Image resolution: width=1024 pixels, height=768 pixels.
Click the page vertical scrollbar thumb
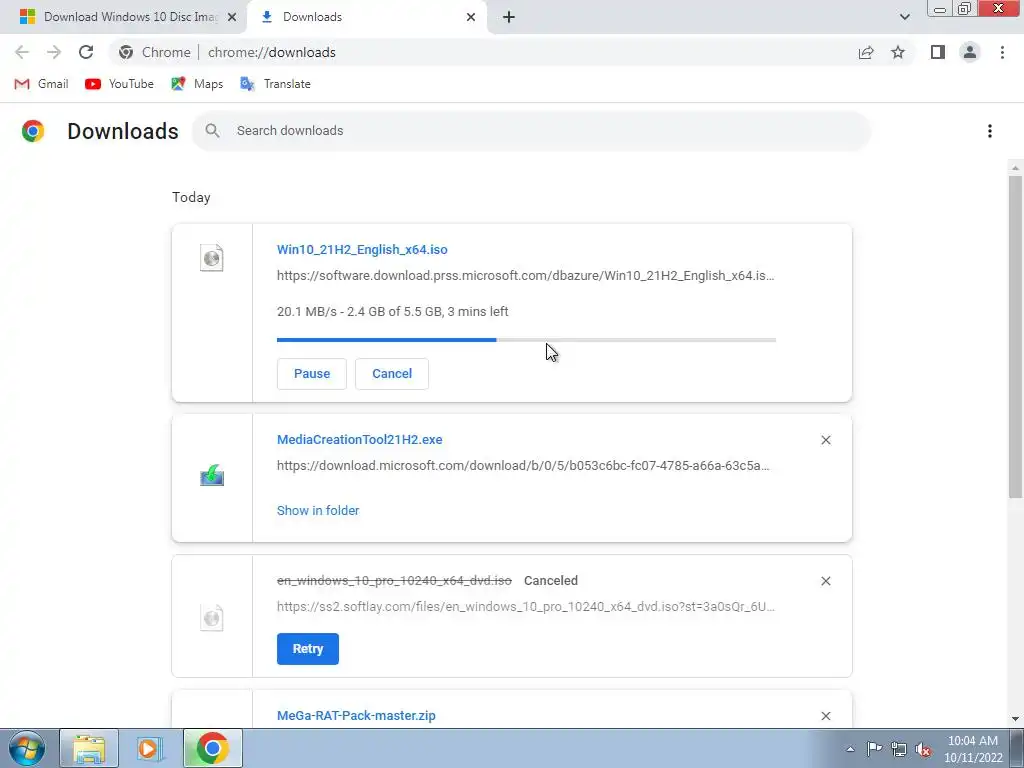pos(1015,336)
